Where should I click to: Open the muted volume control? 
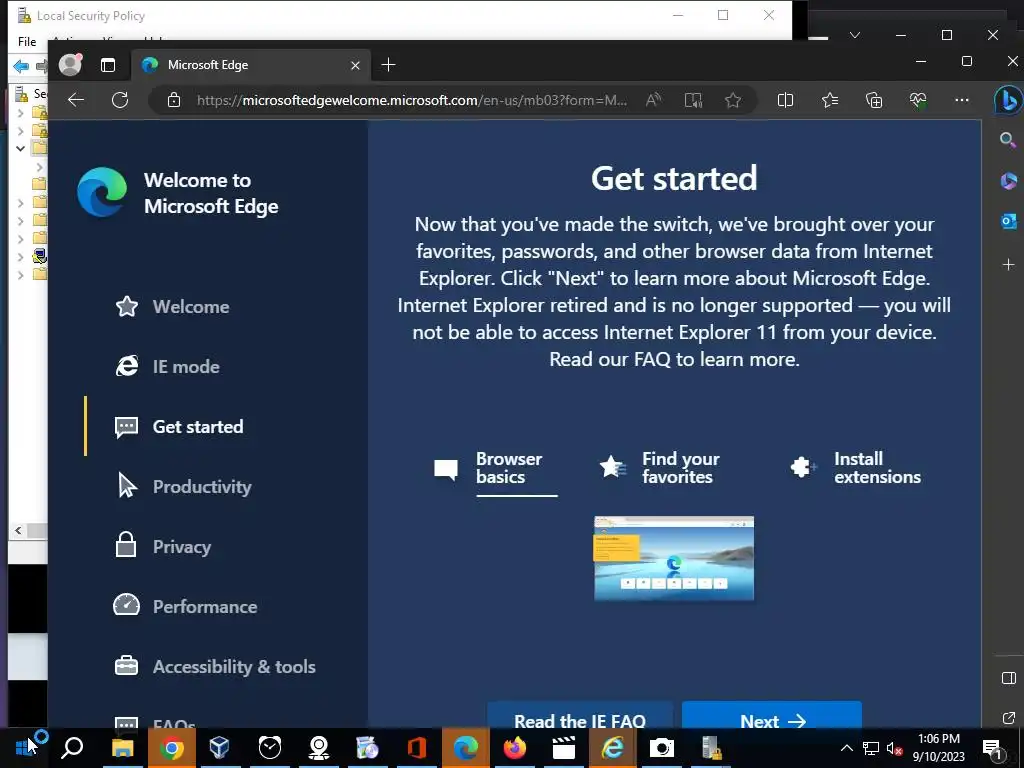pos(894,748)
